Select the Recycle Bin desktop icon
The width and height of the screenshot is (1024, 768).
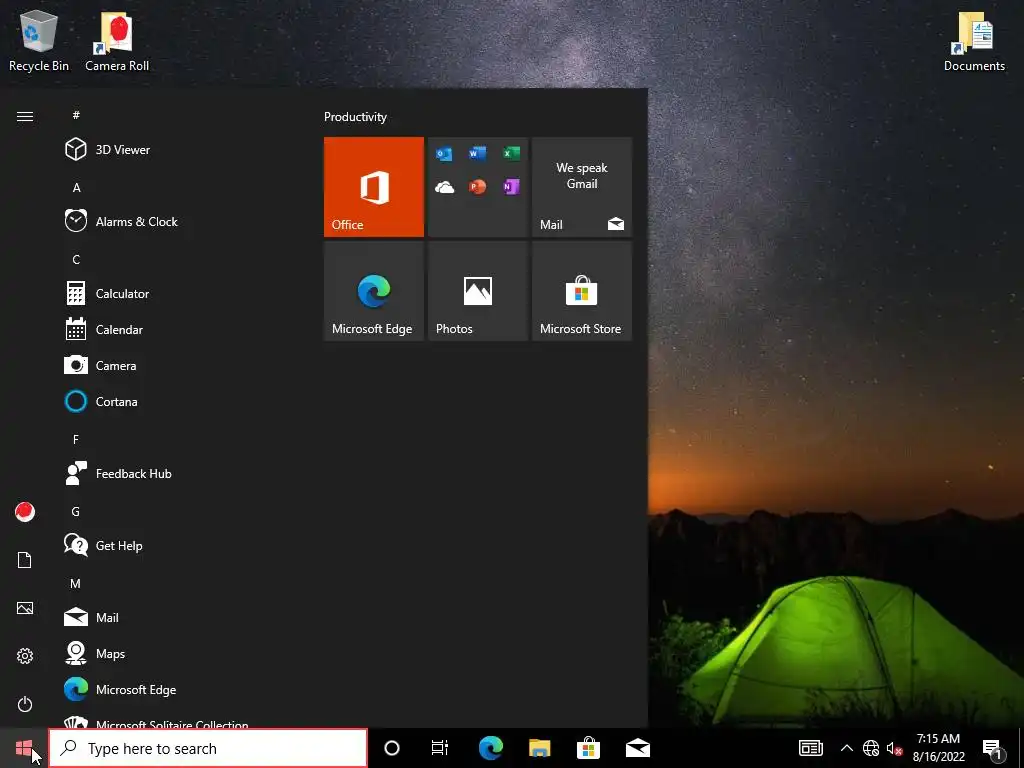[x=39, y=40]
